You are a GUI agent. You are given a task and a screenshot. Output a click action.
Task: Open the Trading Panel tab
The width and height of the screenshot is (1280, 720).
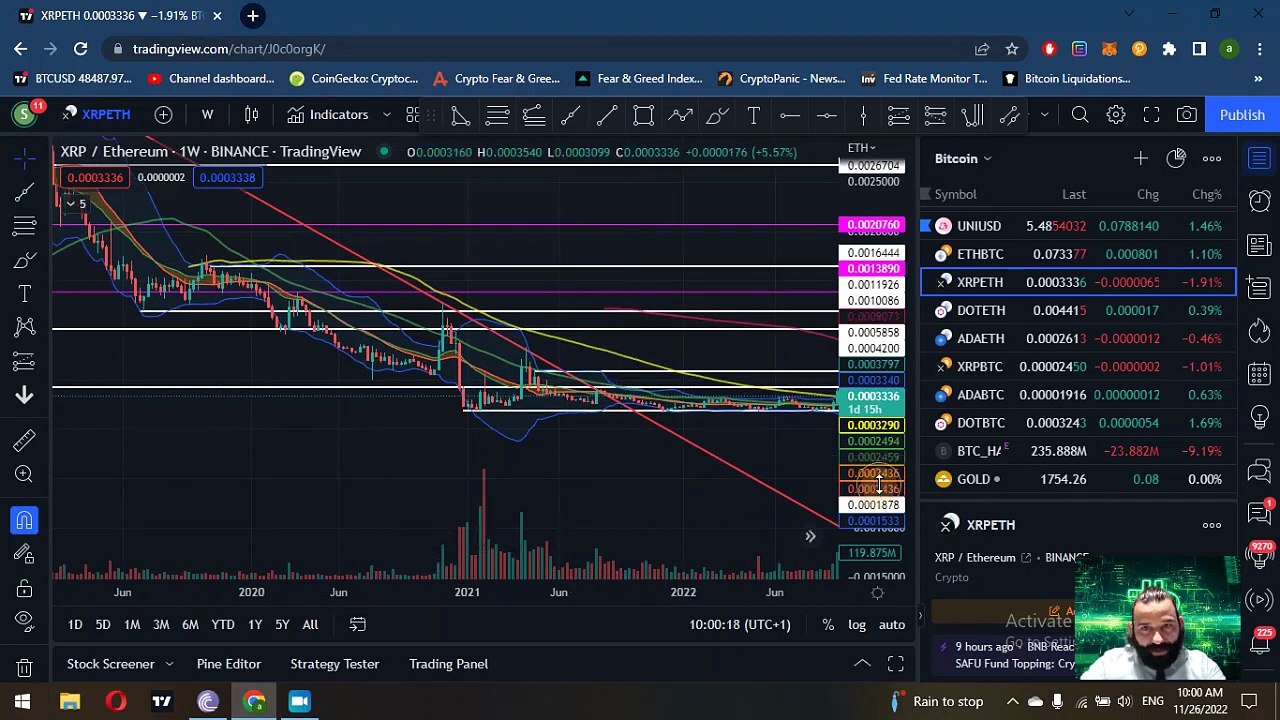click(x=449, y=664)
